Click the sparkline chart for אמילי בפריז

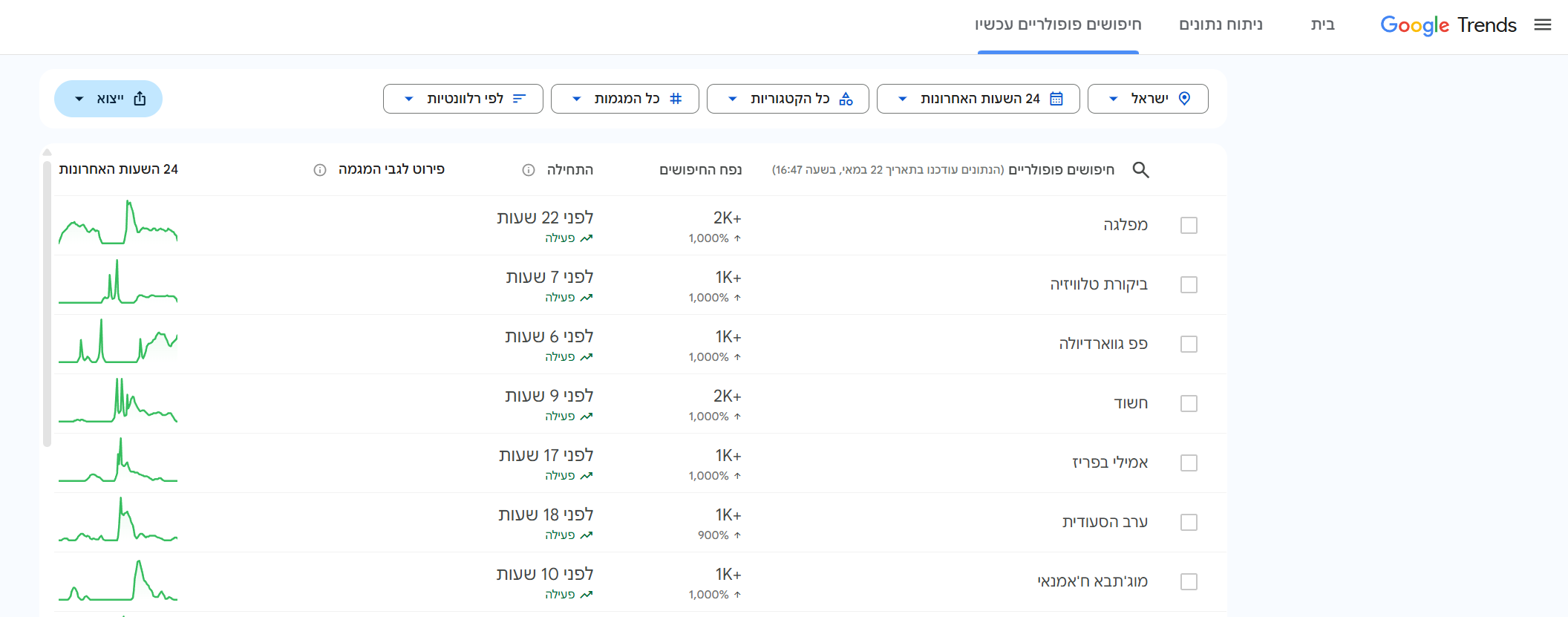(x=118, y=460)
